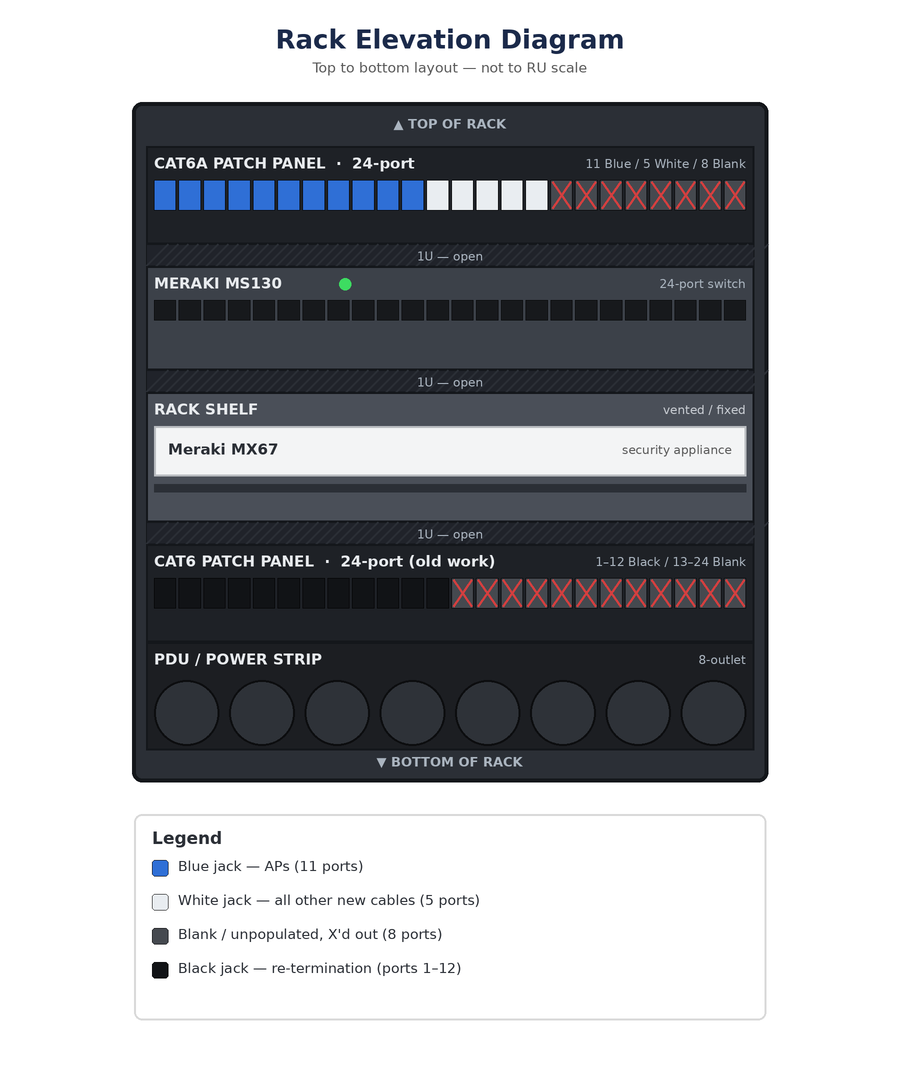This screenshot has height=1080, width=900.
Task: Click the Rack Elevation Diagram title
Action: tap(450, 40)
